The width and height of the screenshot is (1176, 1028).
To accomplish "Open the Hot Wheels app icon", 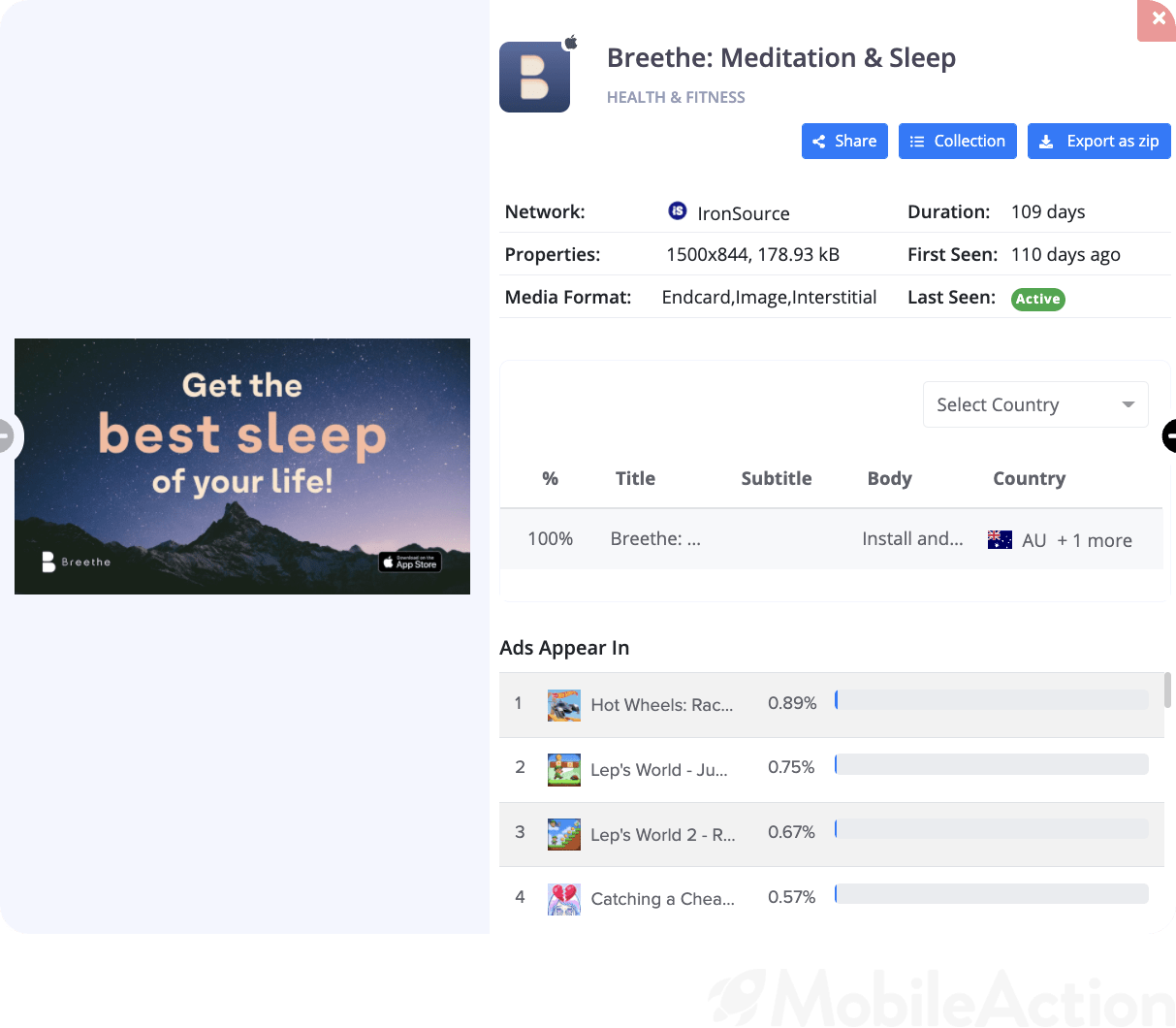I will 564,705.
